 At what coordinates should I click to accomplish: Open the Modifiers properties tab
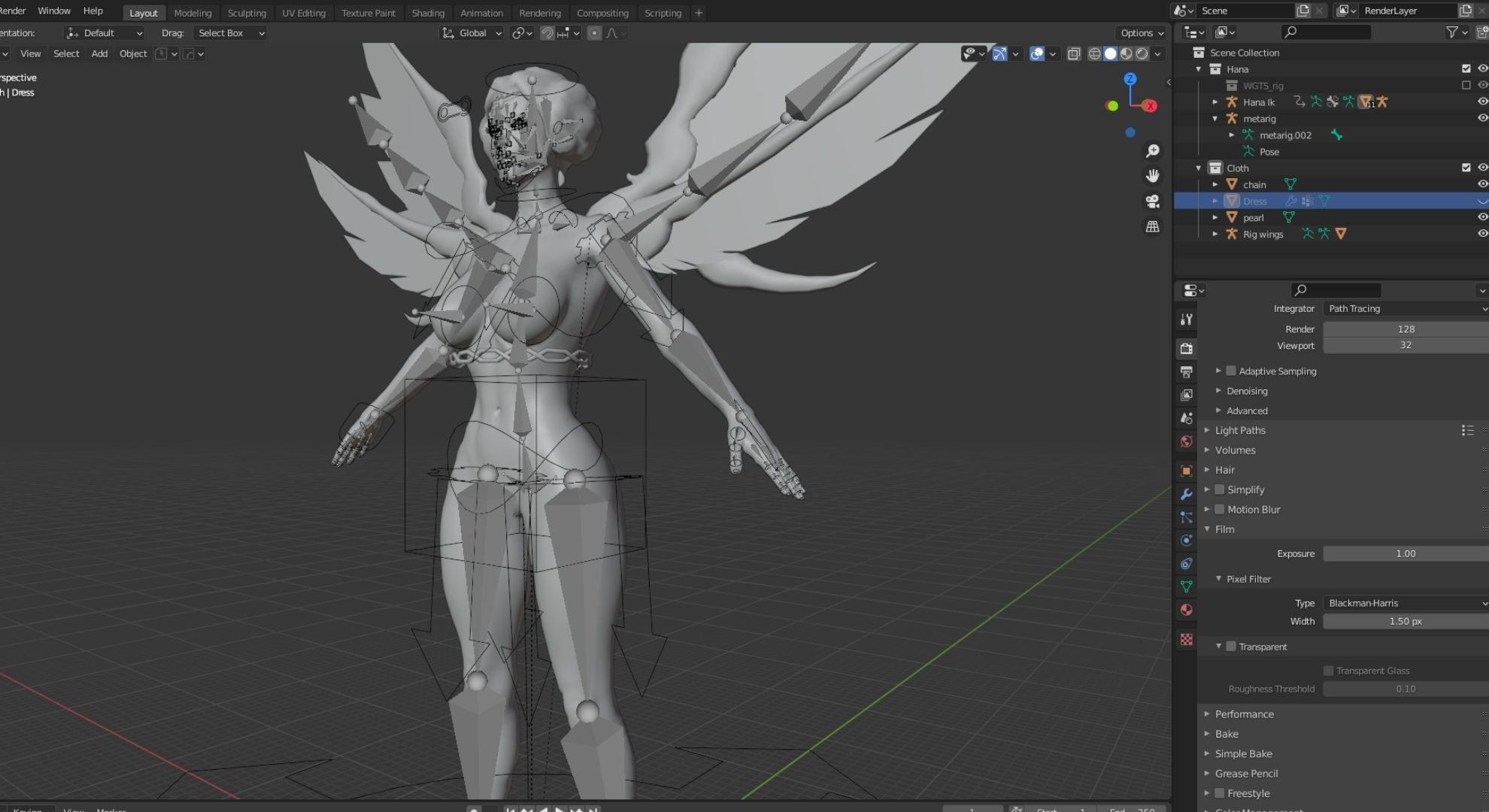pos(1186,494)
